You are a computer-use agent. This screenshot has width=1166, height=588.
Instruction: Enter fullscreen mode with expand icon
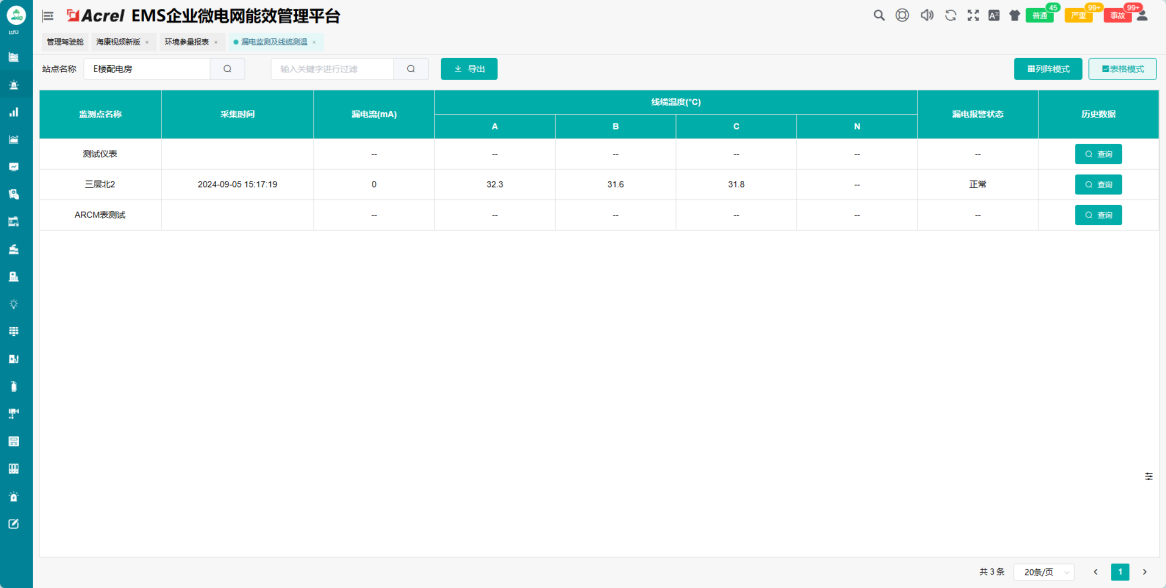[973, 15]
